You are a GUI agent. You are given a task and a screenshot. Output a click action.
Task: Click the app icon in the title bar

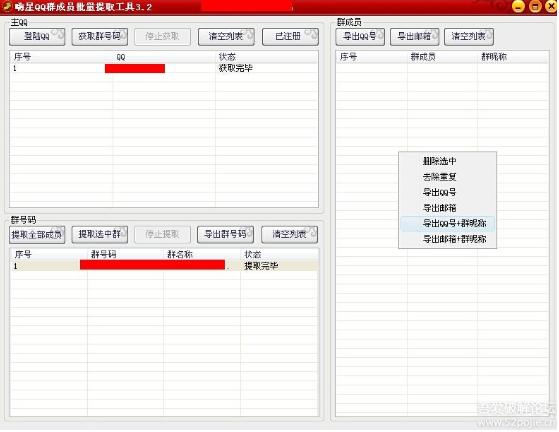pyautogui.click(x=7, y=6)
